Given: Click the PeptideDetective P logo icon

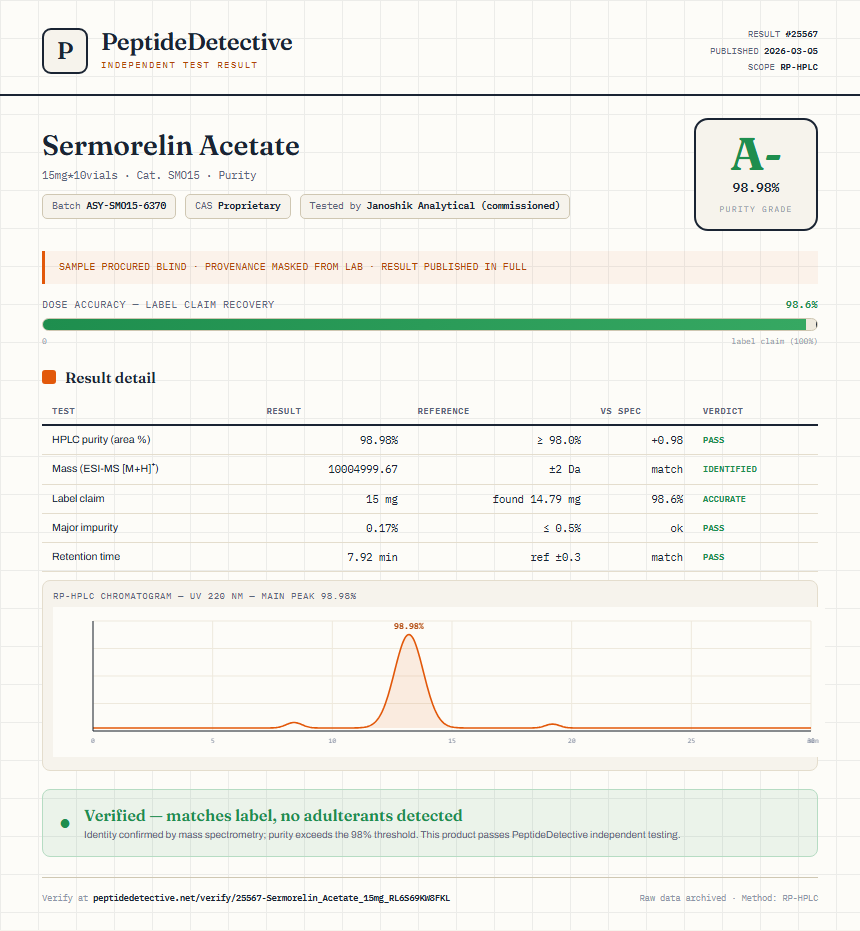Looking at the screenshot, I should point(65,51).
